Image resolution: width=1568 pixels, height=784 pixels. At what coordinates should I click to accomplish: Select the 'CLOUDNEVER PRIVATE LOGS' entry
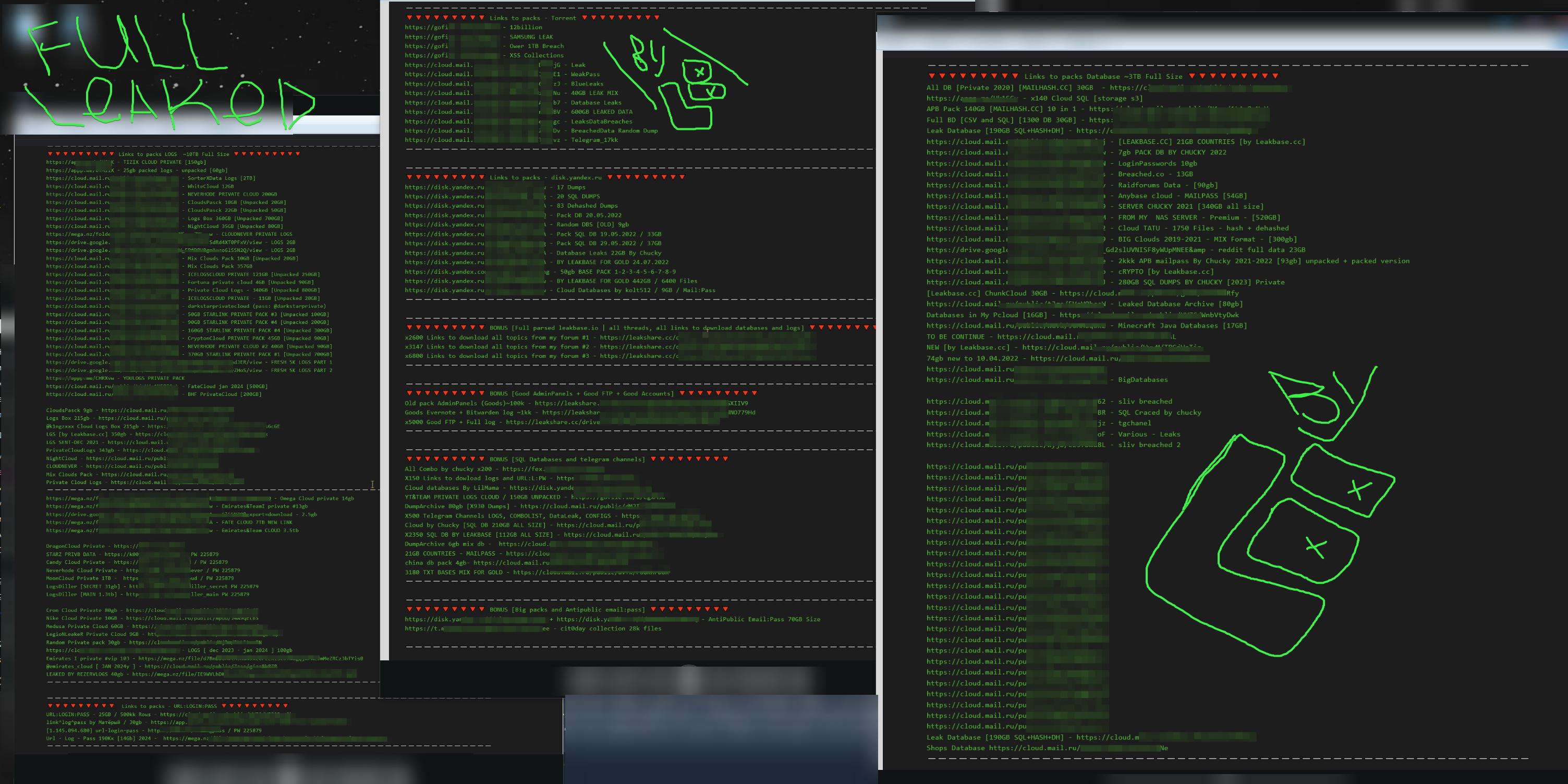(169, 234)
